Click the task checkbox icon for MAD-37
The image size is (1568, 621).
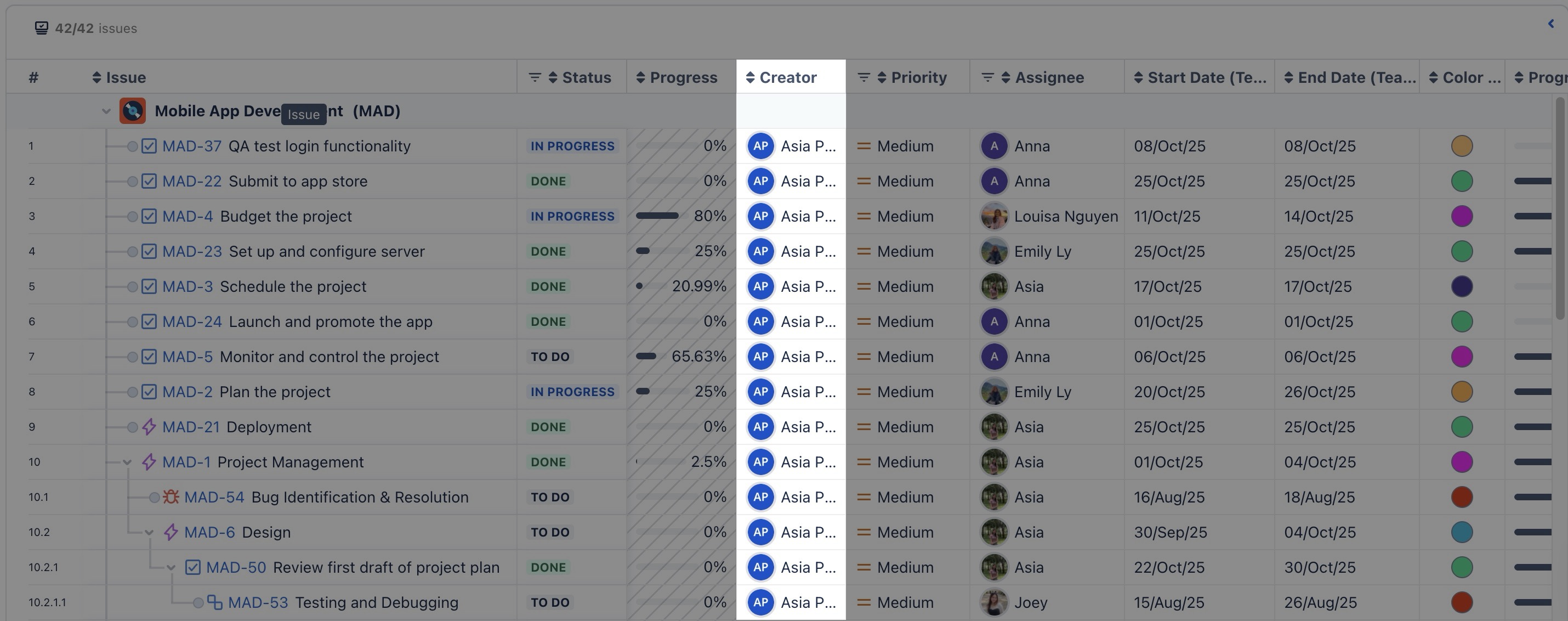pyautogui.click(x=149, y=146)
